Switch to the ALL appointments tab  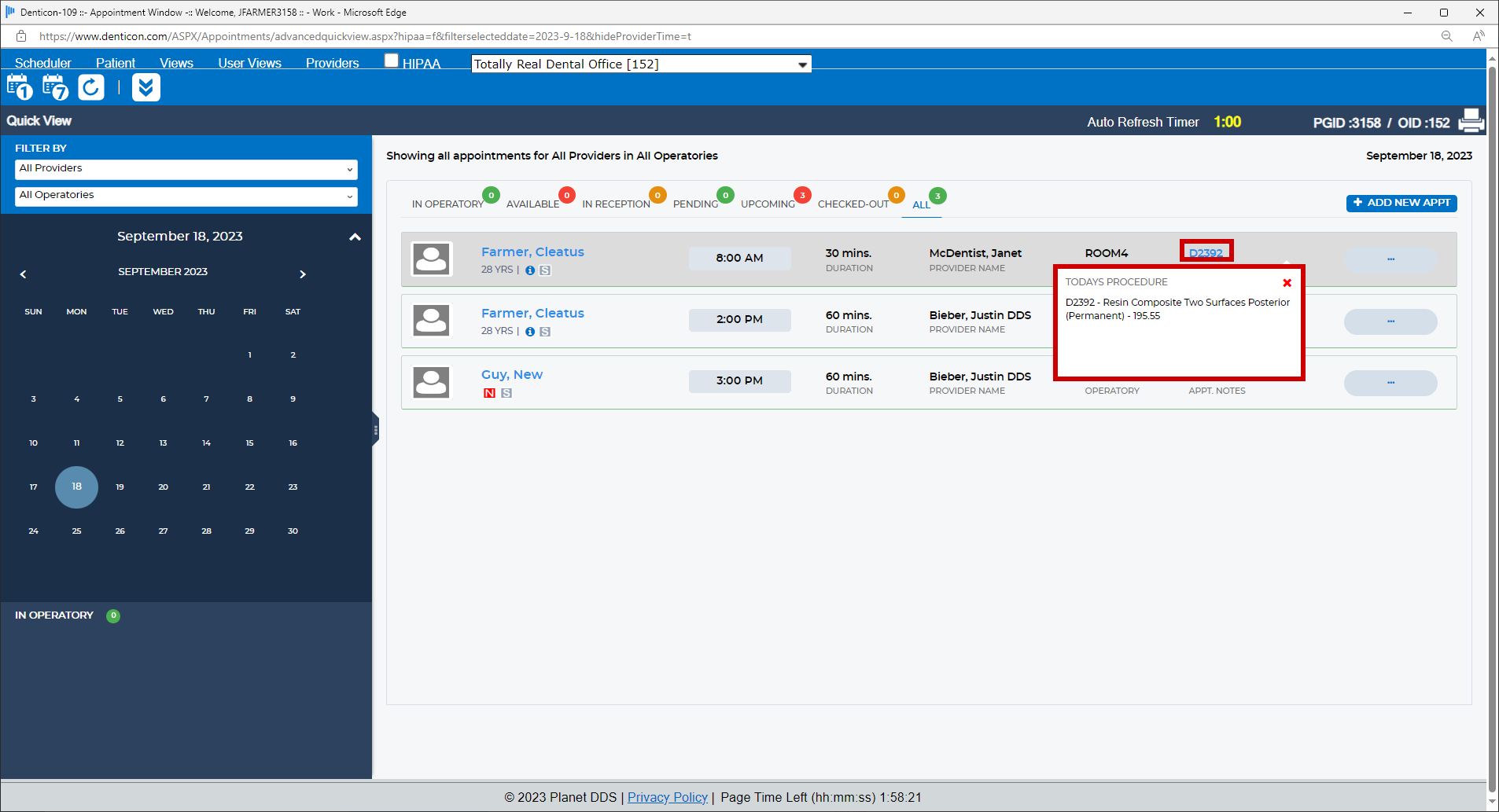click(921, 204)
